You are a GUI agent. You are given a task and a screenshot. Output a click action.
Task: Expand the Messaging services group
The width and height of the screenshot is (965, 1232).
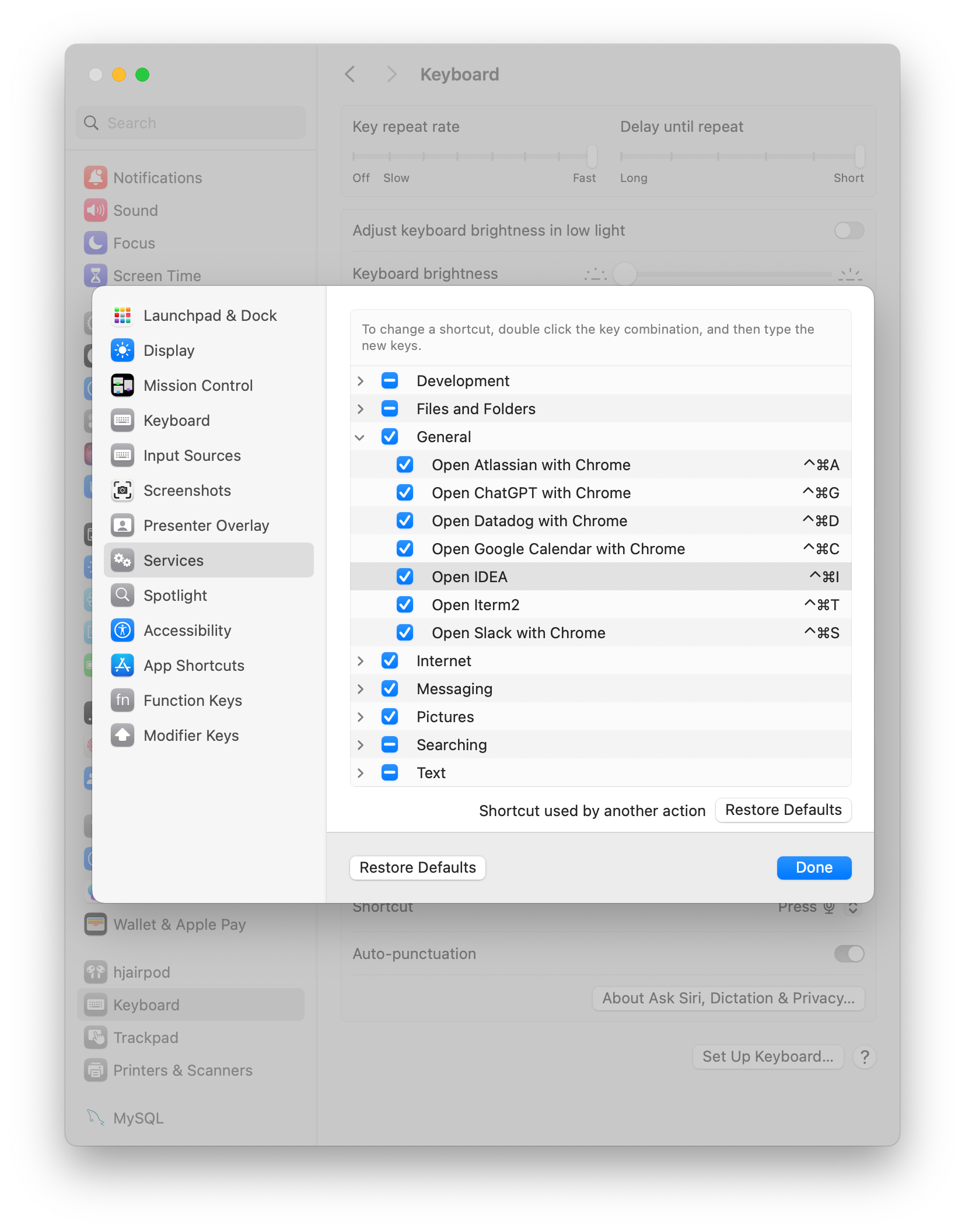[361, 689]
